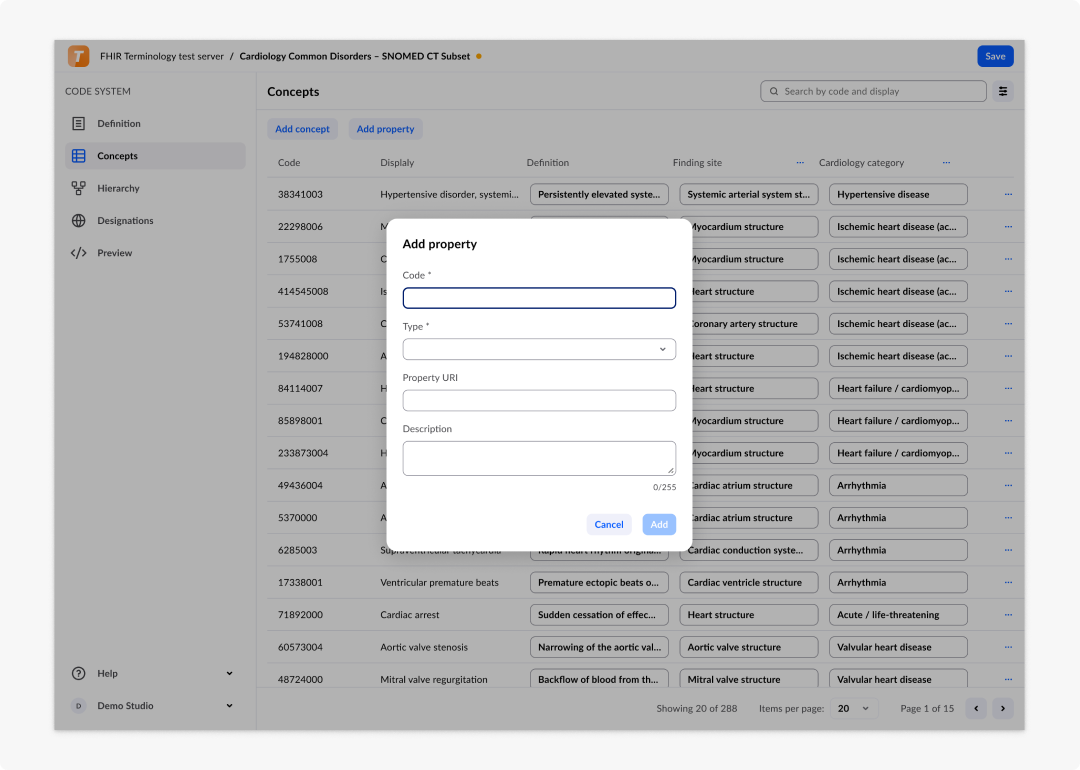Screen dimensions: 1080x770
Task: Click the orange T app logo
Action: point(78,56)
